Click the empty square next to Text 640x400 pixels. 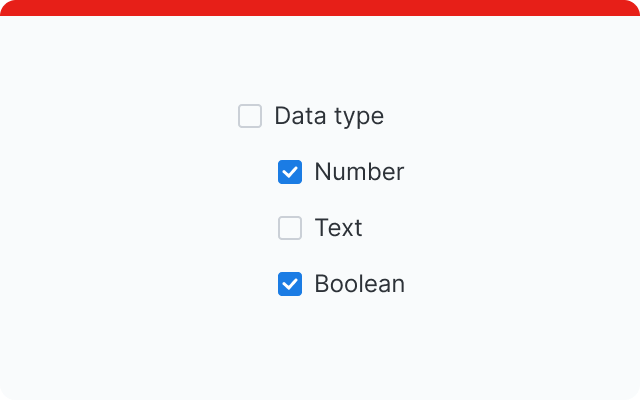tap(290, 228)
